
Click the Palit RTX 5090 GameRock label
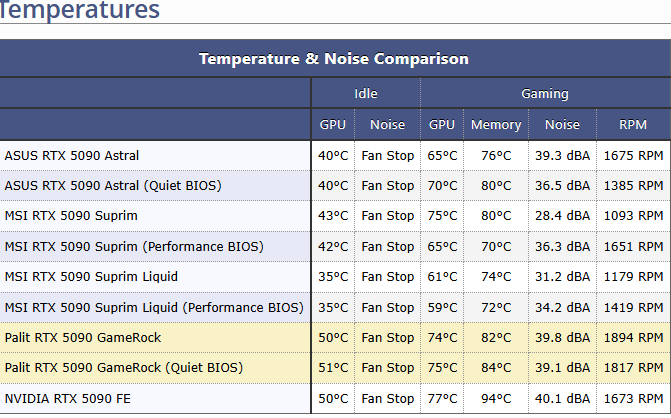coord(83,338)
